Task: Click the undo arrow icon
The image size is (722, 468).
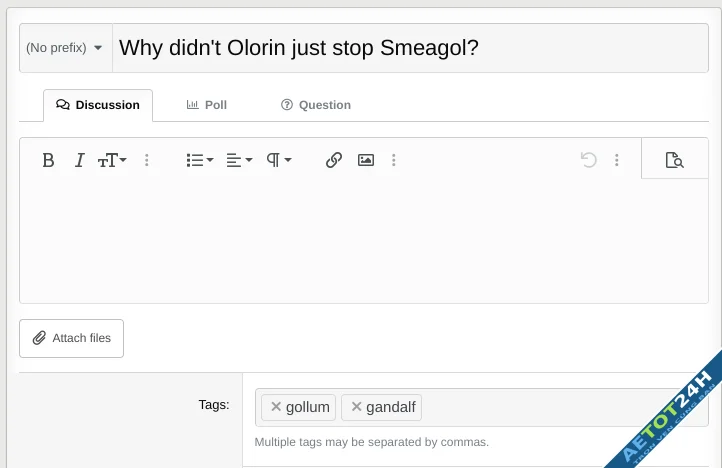Action: [589, 160]
